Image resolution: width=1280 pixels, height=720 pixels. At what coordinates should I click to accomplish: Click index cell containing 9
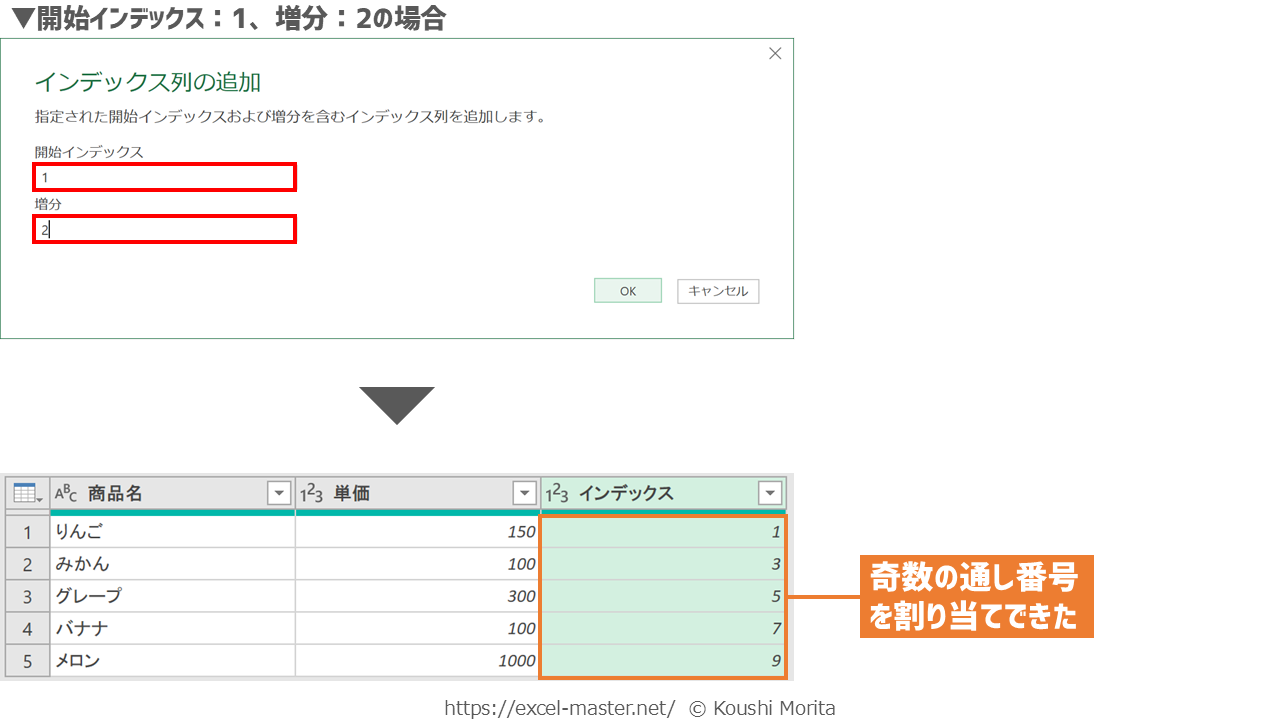662,661
